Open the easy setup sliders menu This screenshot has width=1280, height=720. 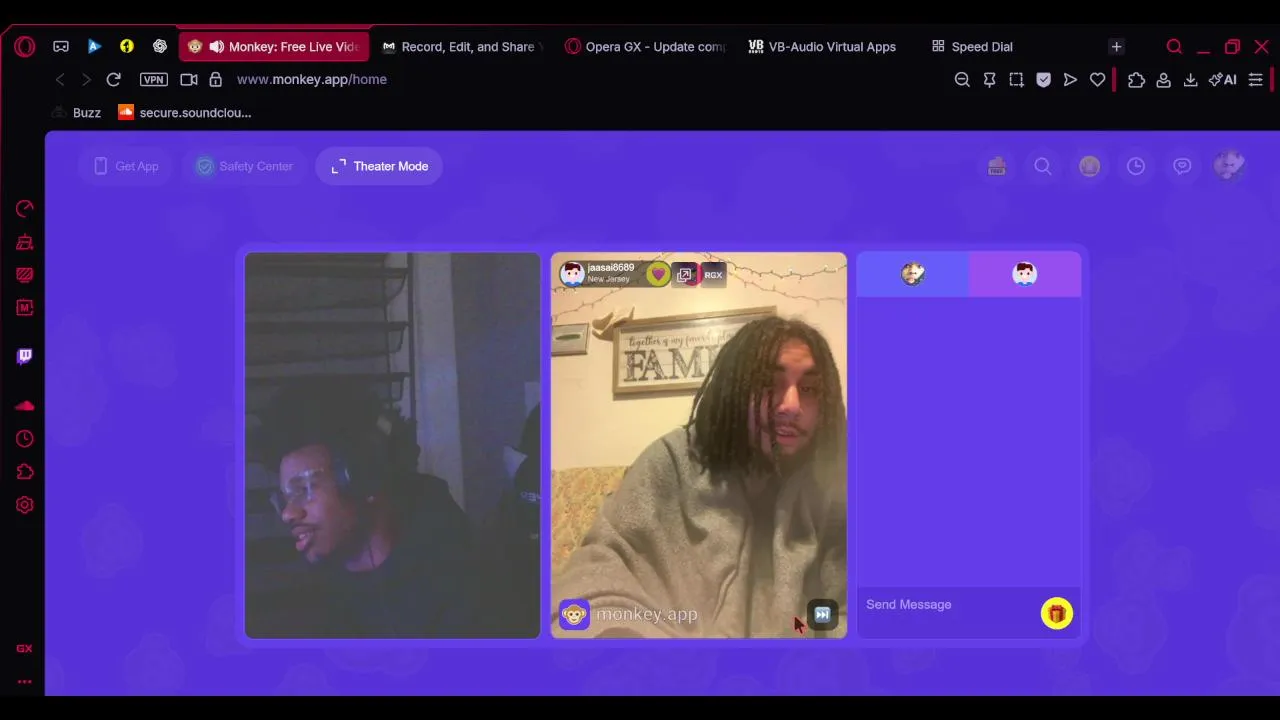[1255, 79]
